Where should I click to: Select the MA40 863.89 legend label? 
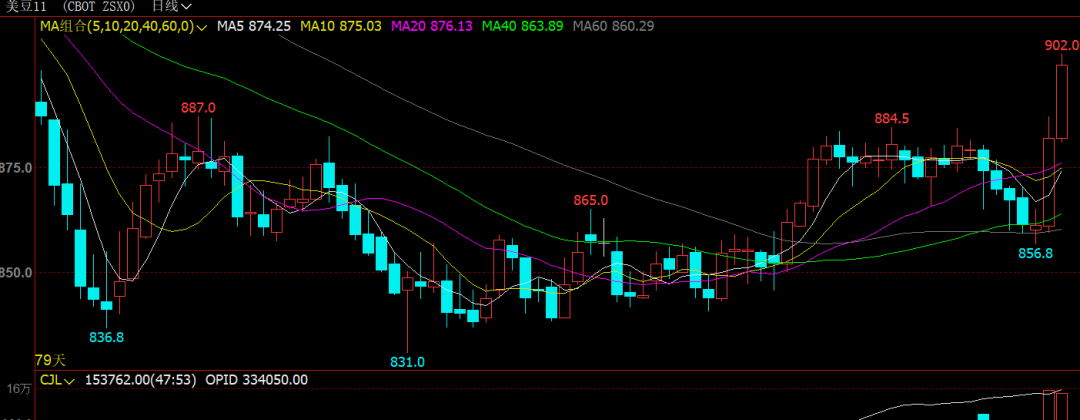coord(523,27)
